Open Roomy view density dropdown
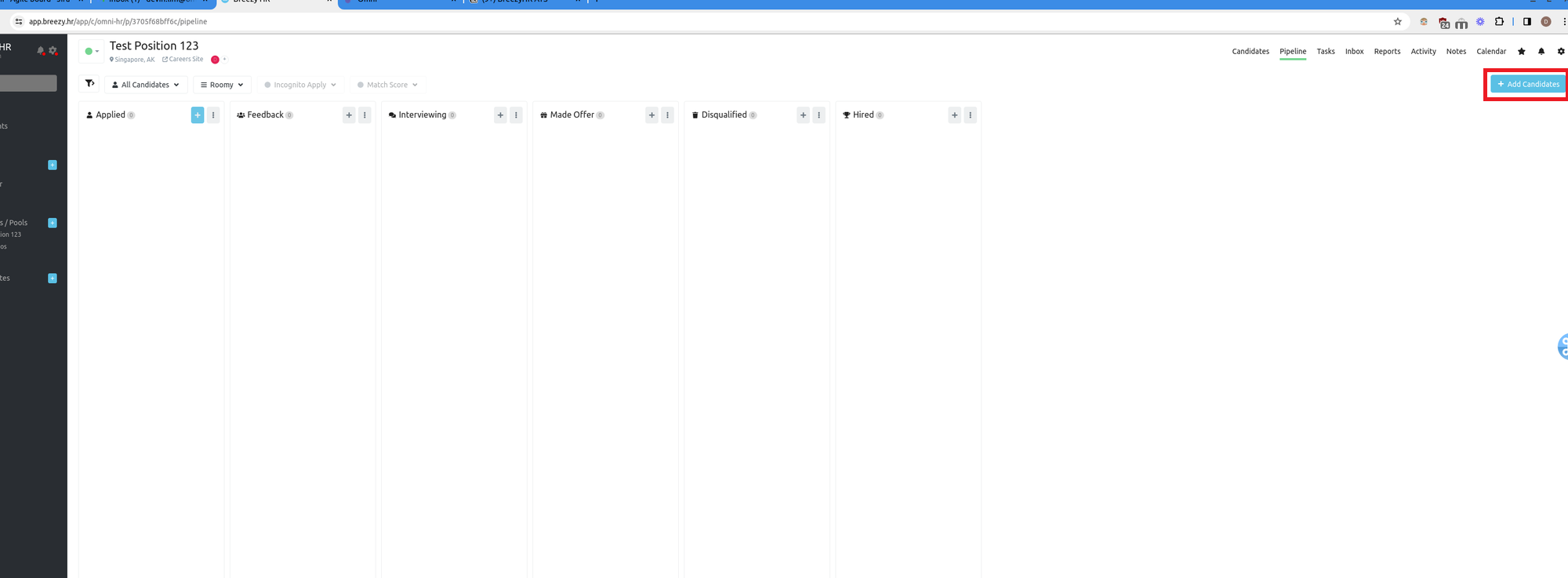Viewport: 1568px width, 578px height. click(x=222, y=85)
